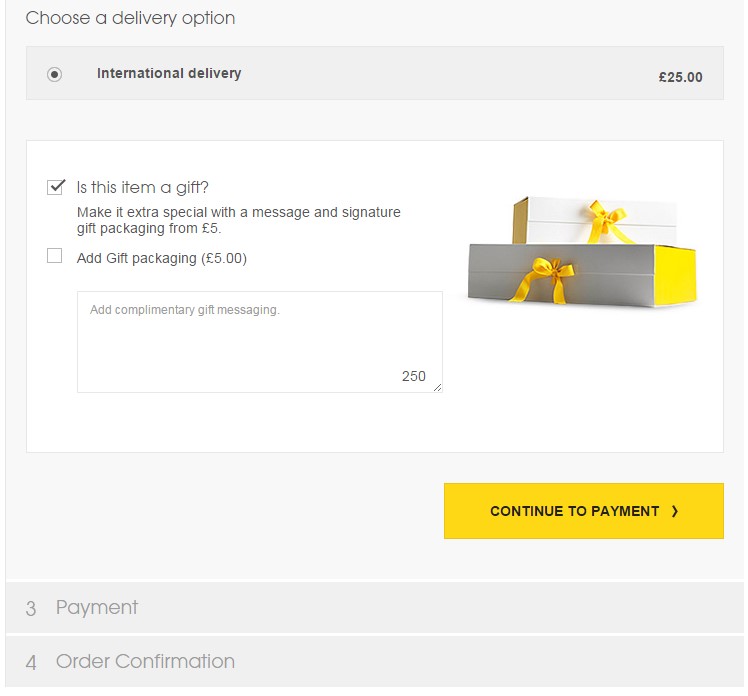Click the 'Add Gift packaging (£5.00)' label
This screenshot has width=748, height=696.
pyautogui.click(x=162, y=258)
